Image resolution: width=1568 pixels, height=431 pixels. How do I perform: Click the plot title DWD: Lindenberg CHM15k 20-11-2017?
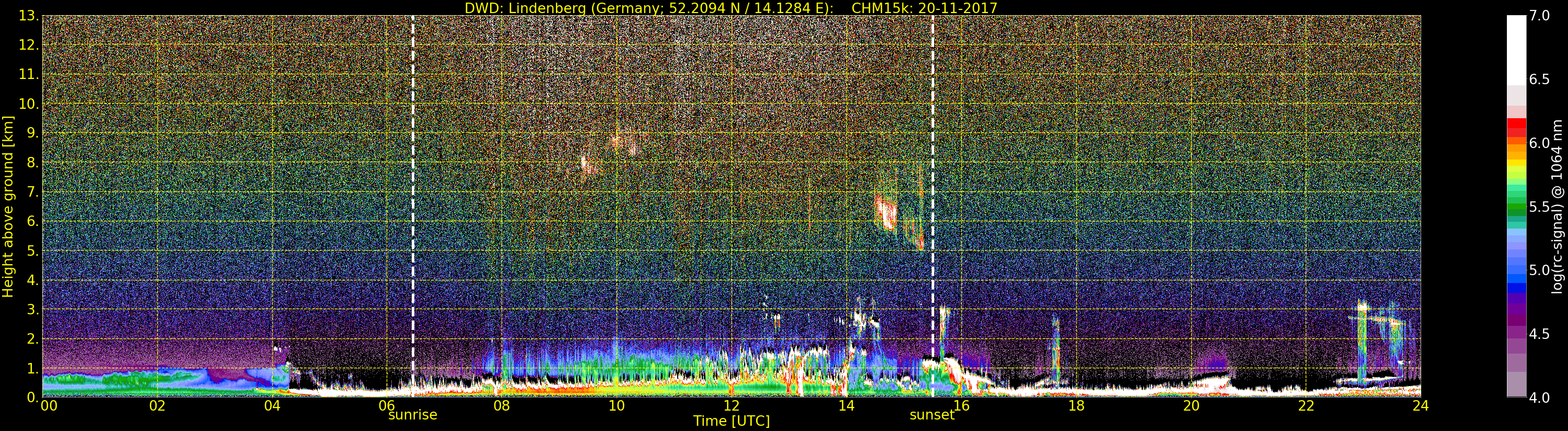pos(730,8)
